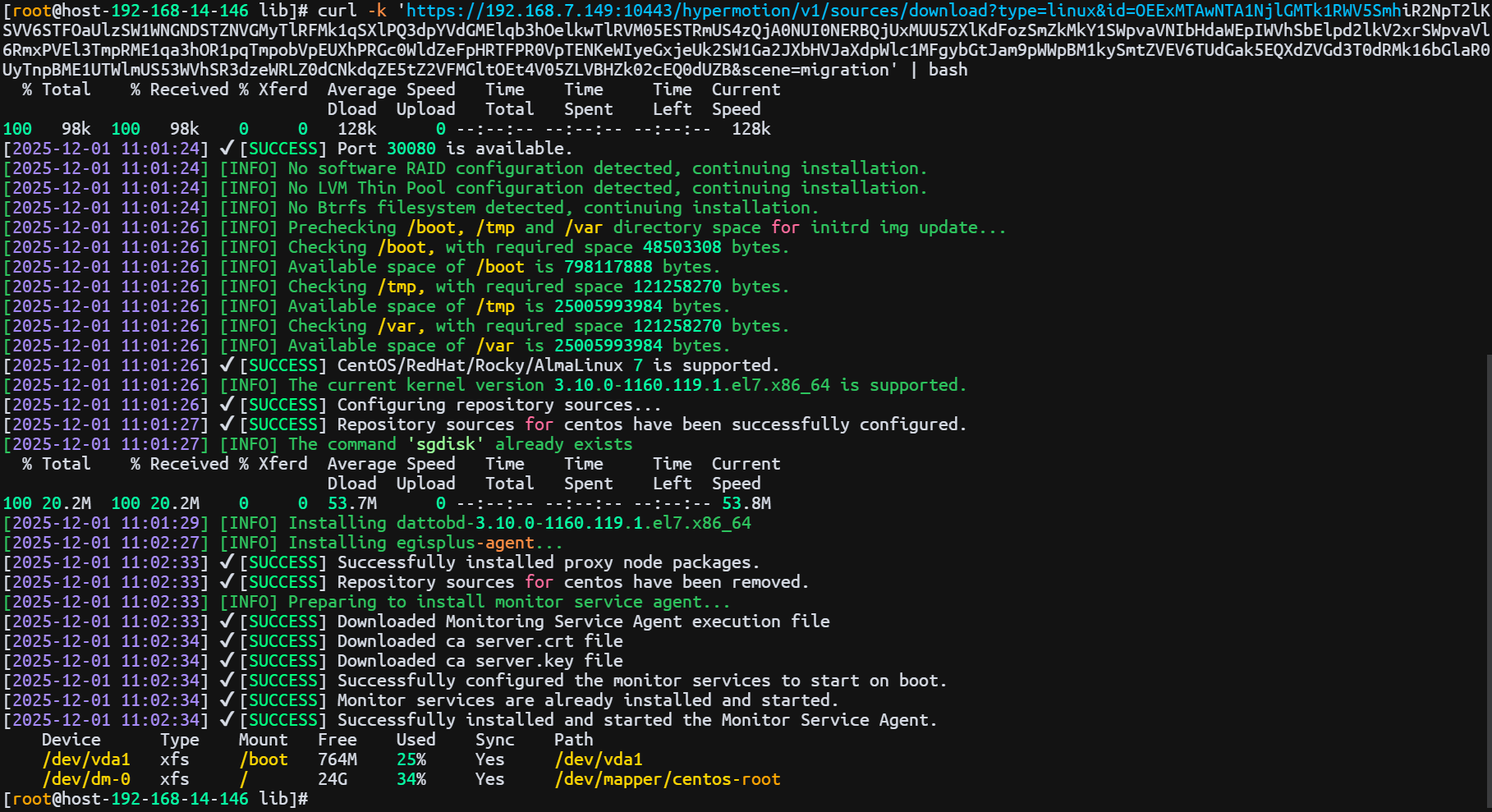Click the 'bash' word after the pipe

pyautogui.click(x=948, y=70)
